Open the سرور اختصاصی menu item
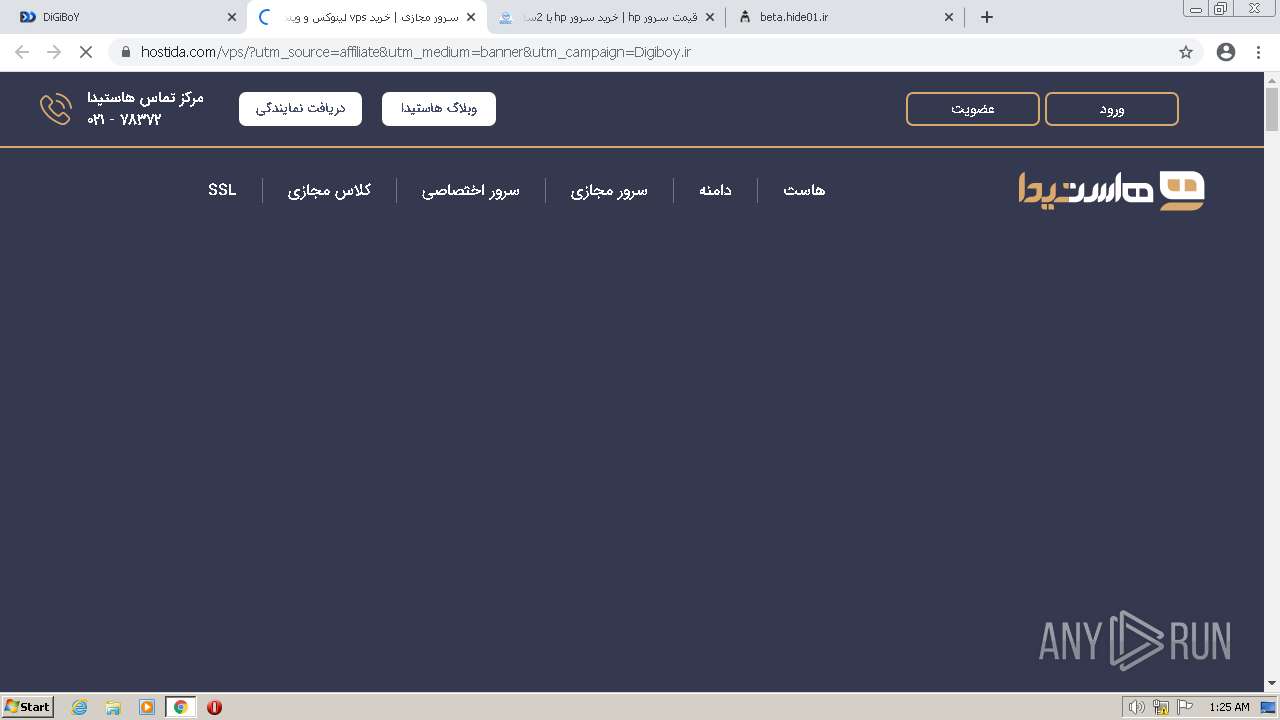Image resolution: width=1280 pixels, height=720 pixels. click(x=471, y=190)
